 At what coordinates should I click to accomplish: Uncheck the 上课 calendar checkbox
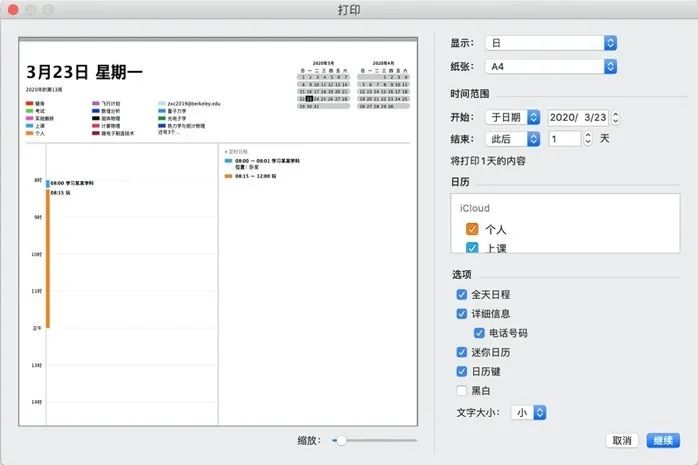pos(472,248)
